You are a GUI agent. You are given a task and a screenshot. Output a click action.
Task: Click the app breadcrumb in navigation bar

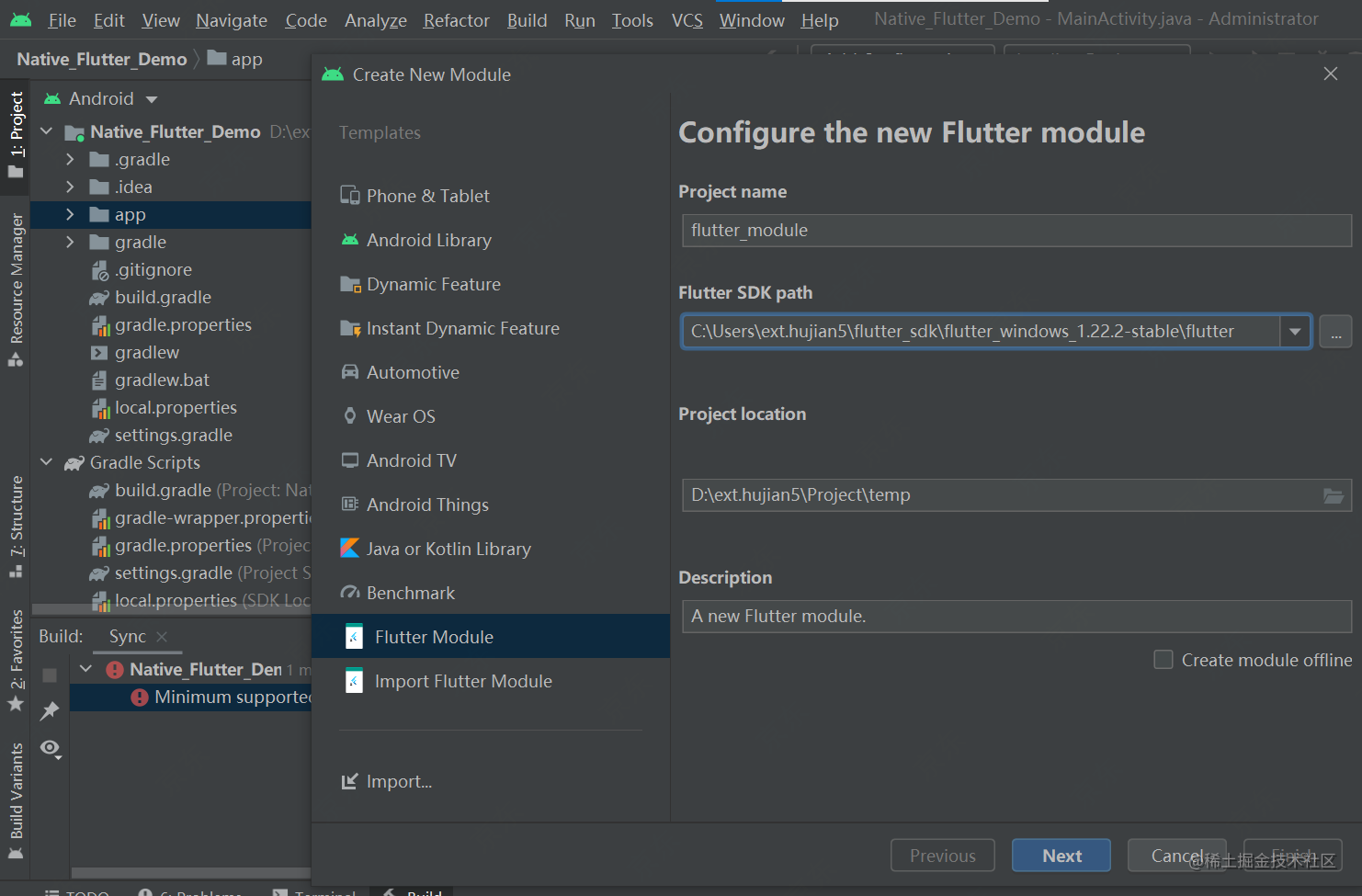point(236,59)
